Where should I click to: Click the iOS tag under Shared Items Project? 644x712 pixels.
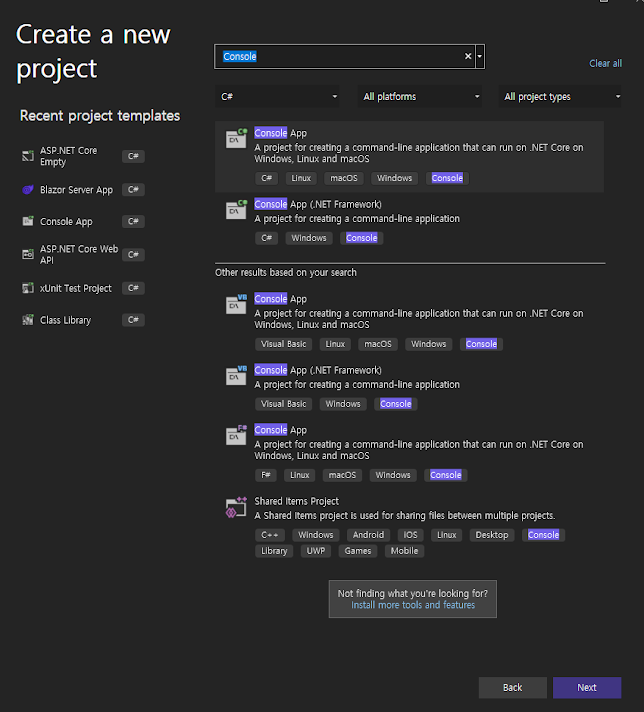click(x=411, y=535)
